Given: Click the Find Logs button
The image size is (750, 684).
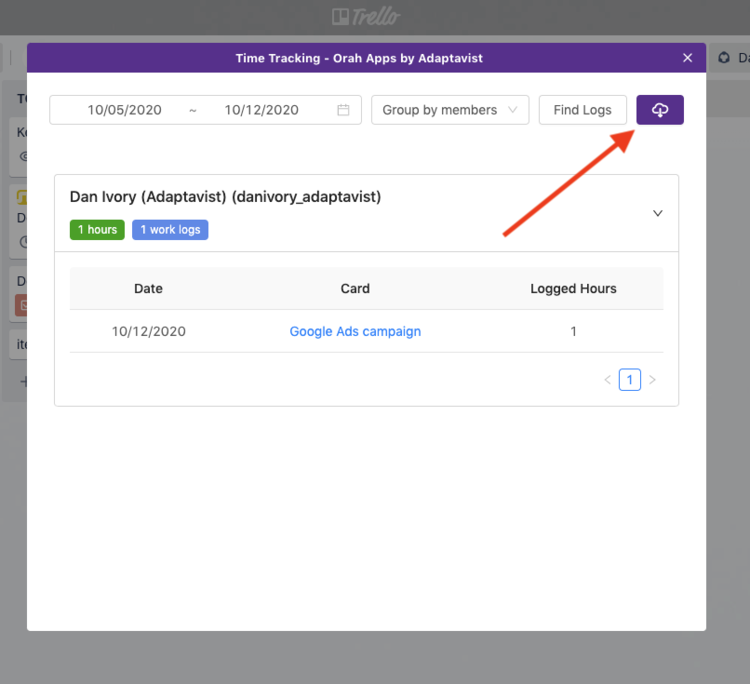Looking at the screenshot, I should pyautogui.click(x=583, y=110).
